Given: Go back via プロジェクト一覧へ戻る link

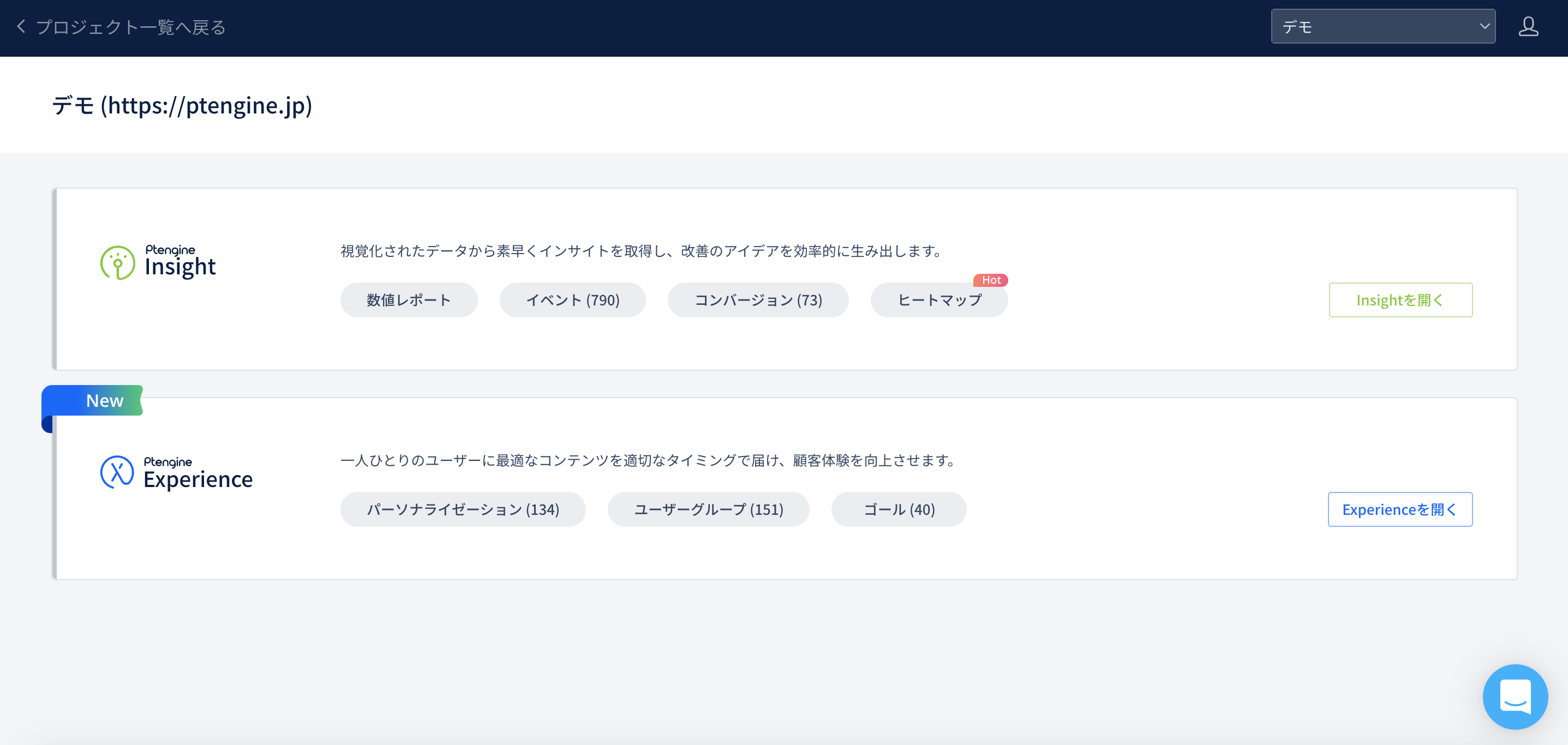Looking at the screenshot, I should coord(131,27).
